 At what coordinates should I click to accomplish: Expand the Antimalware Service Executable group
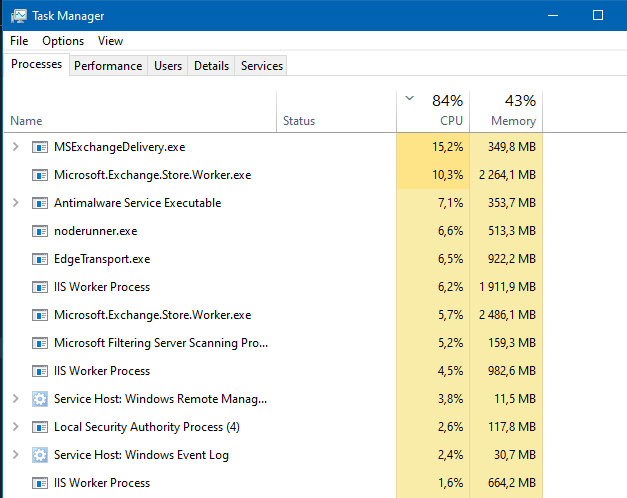[16, 203]
